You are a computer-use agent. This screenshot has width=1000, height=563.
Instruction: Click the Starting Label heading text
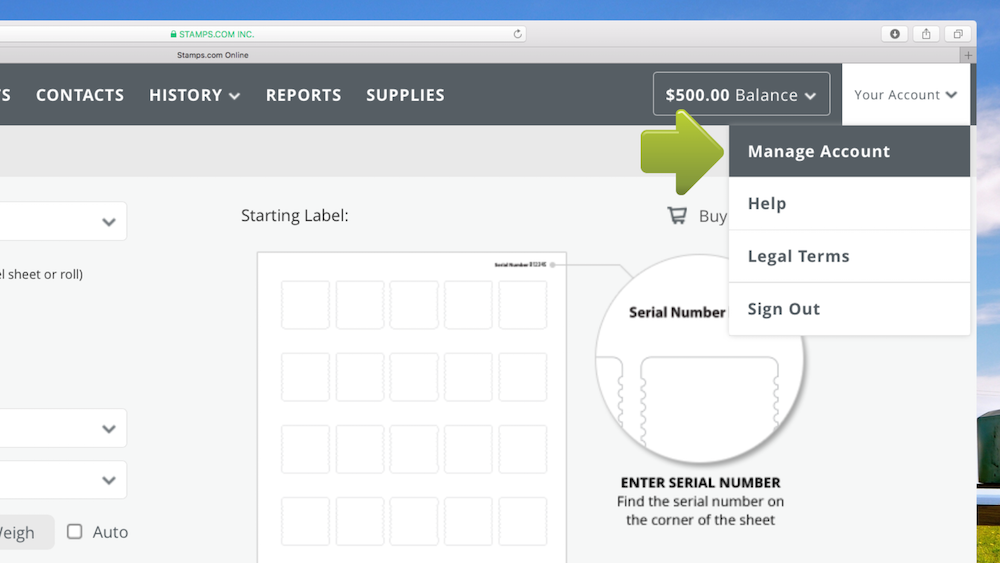point(295,216)
